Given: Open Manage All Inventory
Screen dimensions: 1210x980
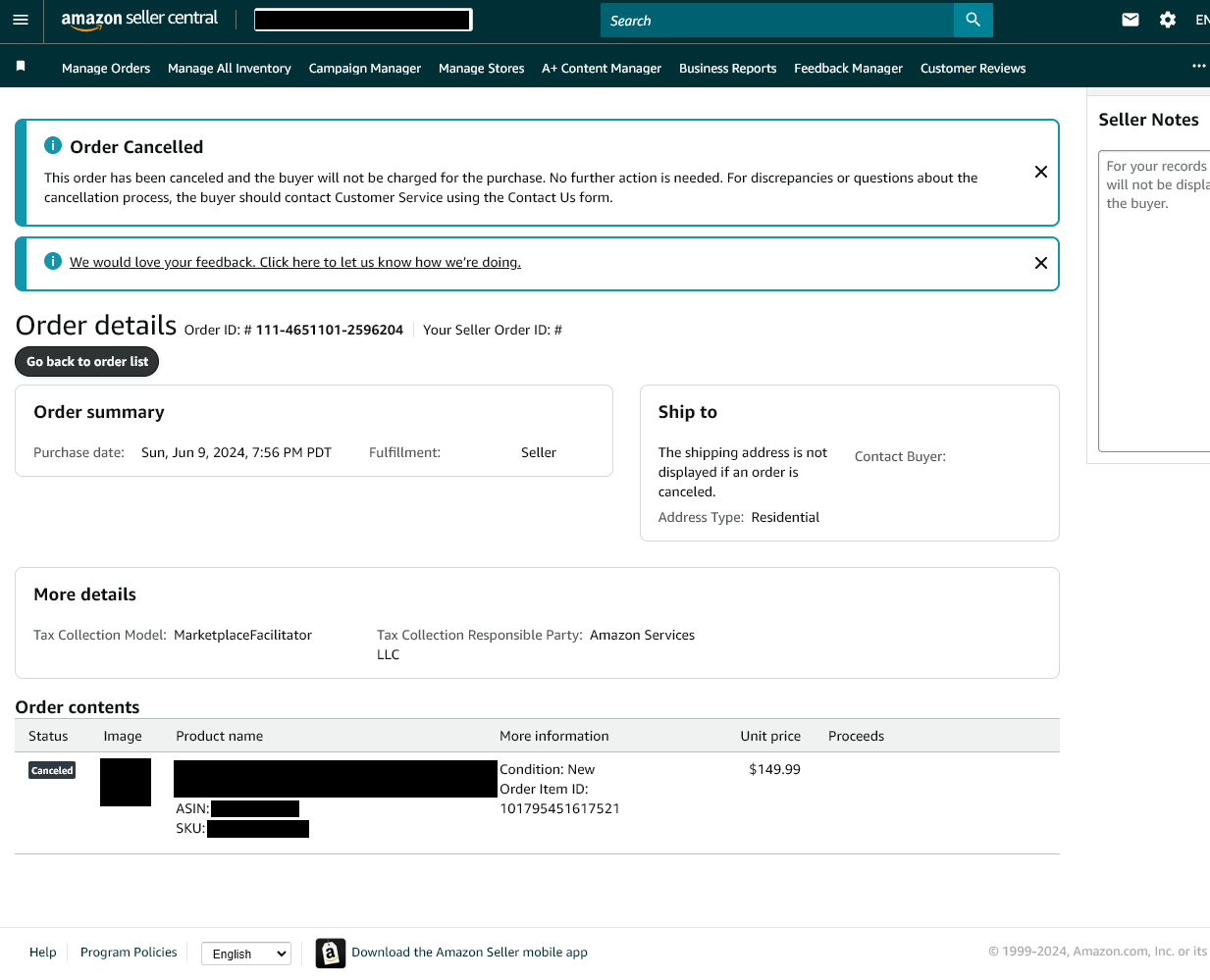Looking at the screenshot, I should tap(230, 68).
